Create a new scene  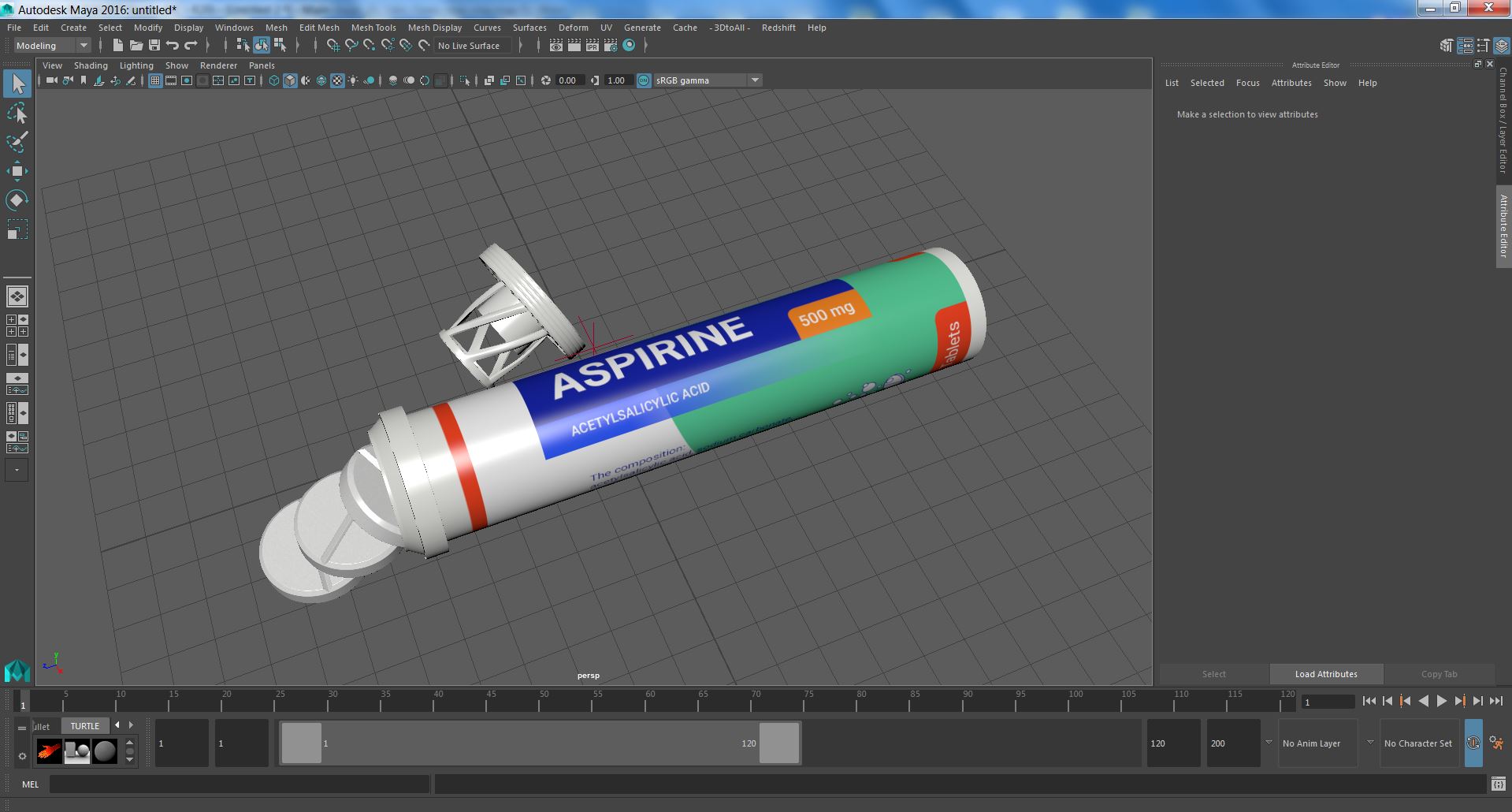pyautogui.click(x=117, y=45)
